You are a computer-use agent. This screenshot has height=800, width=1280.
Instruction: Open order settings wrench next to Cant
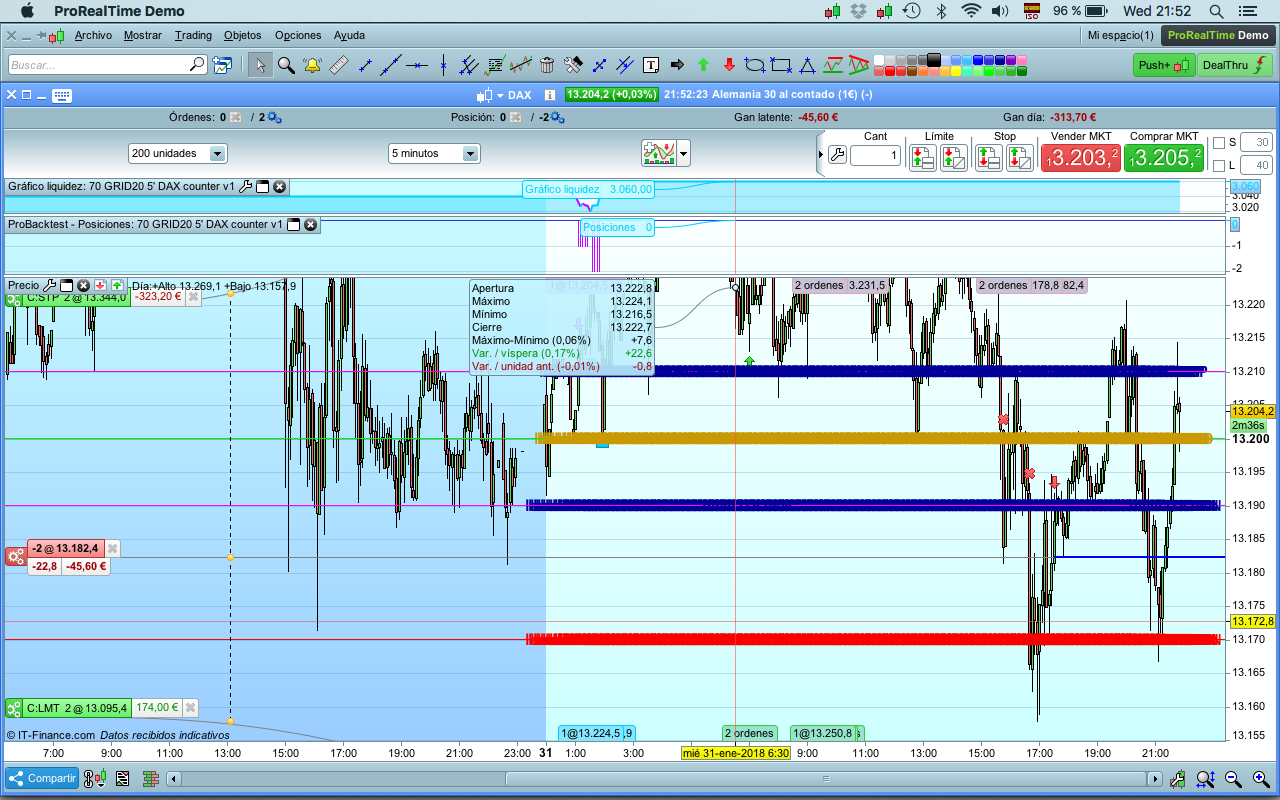pyautogui.click(x=838, y=155)
